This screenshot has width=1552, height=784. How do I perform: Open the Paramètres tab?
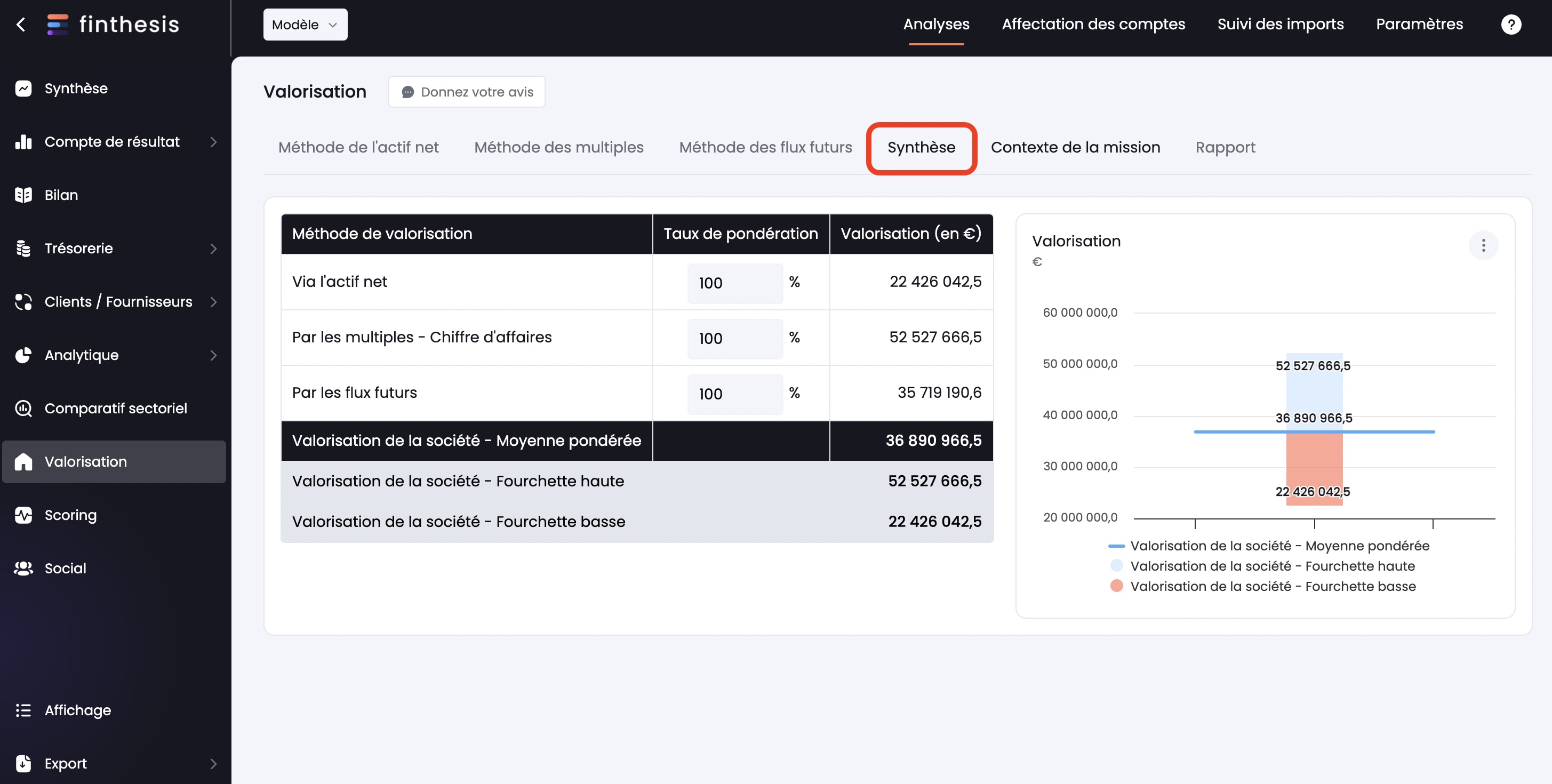click(1419, 25)
